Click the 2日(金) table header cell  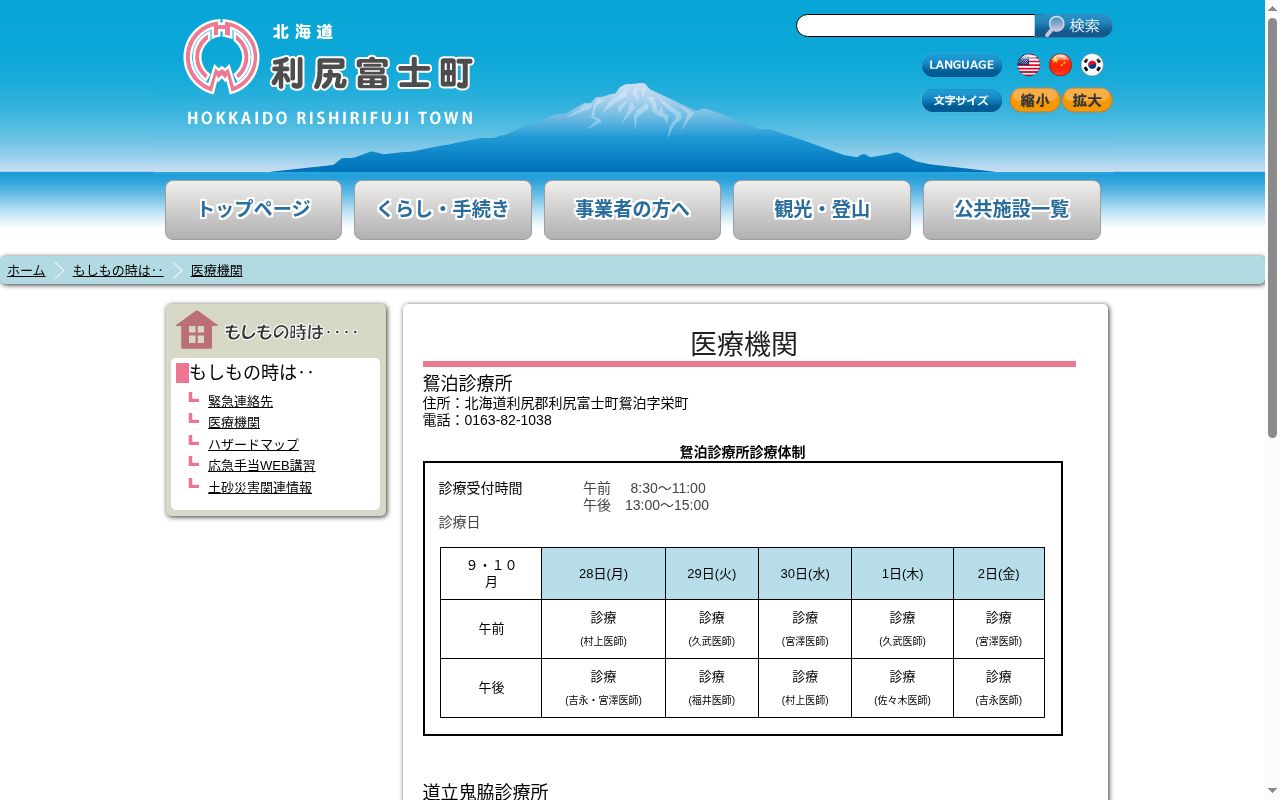tap(999, 574)
